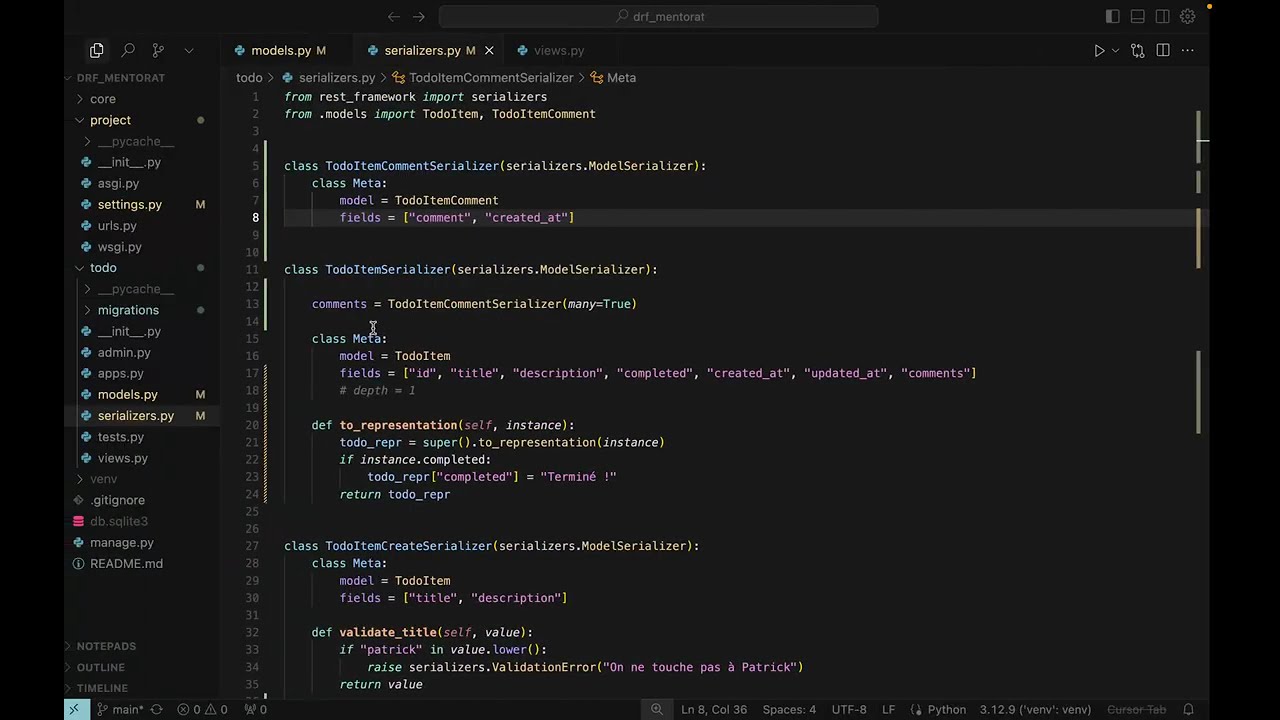This screenshot has height=720, width=1280.
Task: Expand the migrations folder
Action: (128, 310)
